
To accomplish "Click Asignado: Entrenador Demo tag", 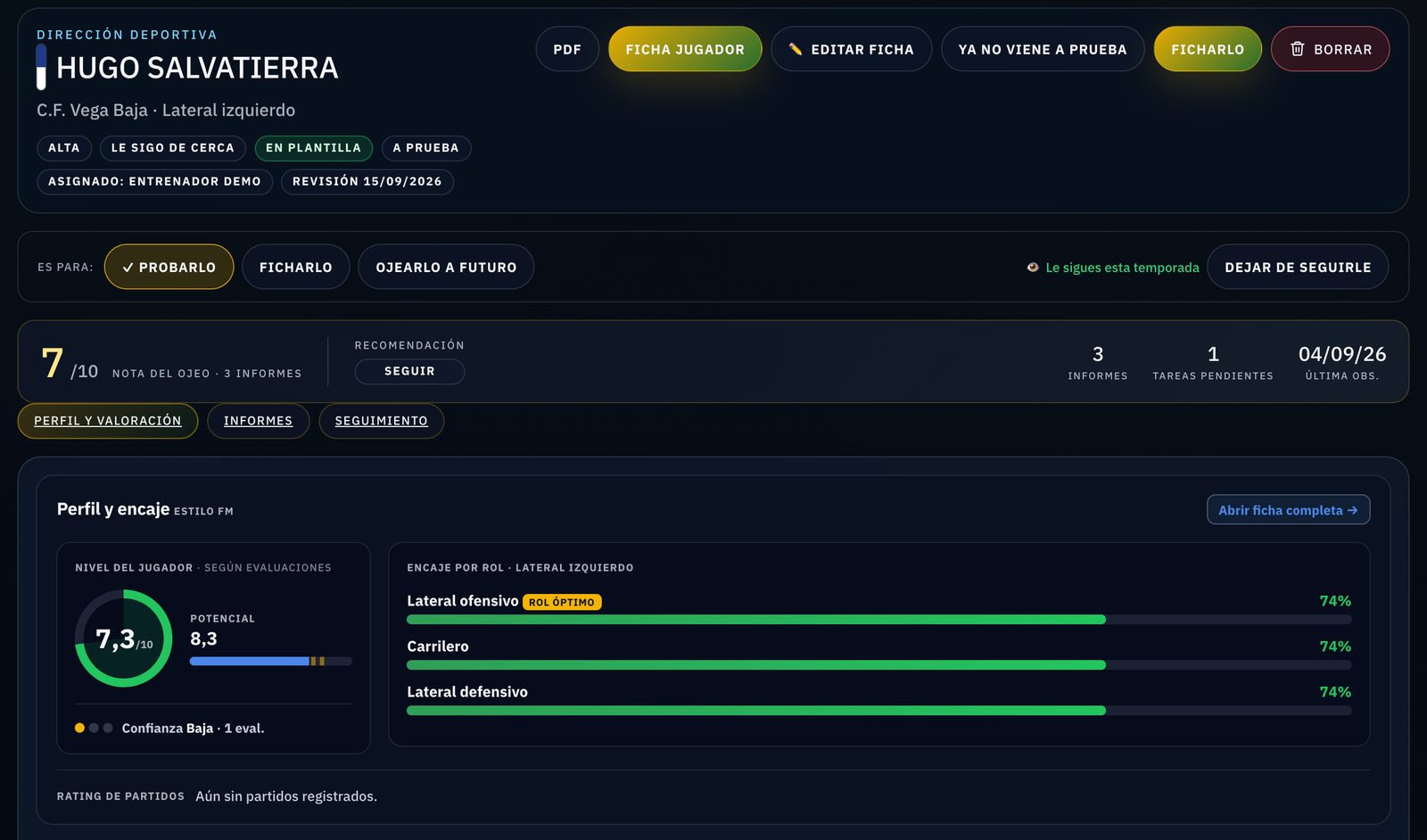I will (154, 181).
